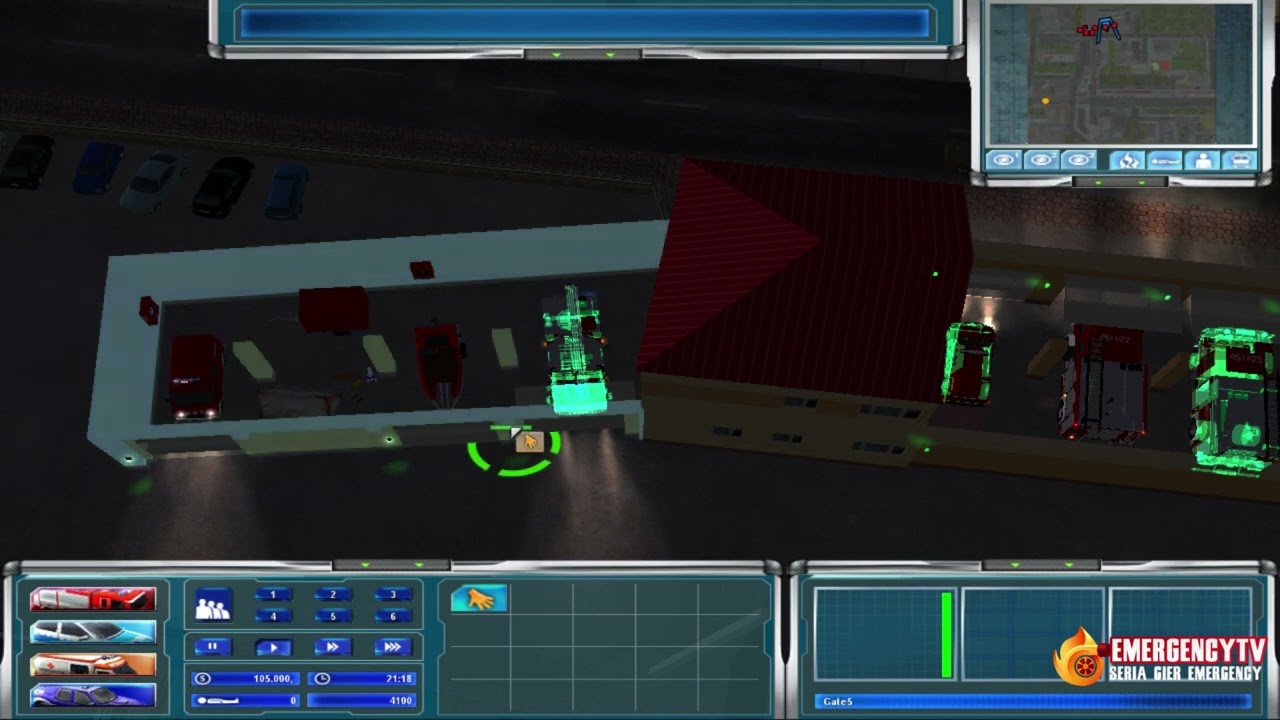Open the fire department vehicles menu
This screenshot has width=1280, height=720.
[x=92, y=599]
